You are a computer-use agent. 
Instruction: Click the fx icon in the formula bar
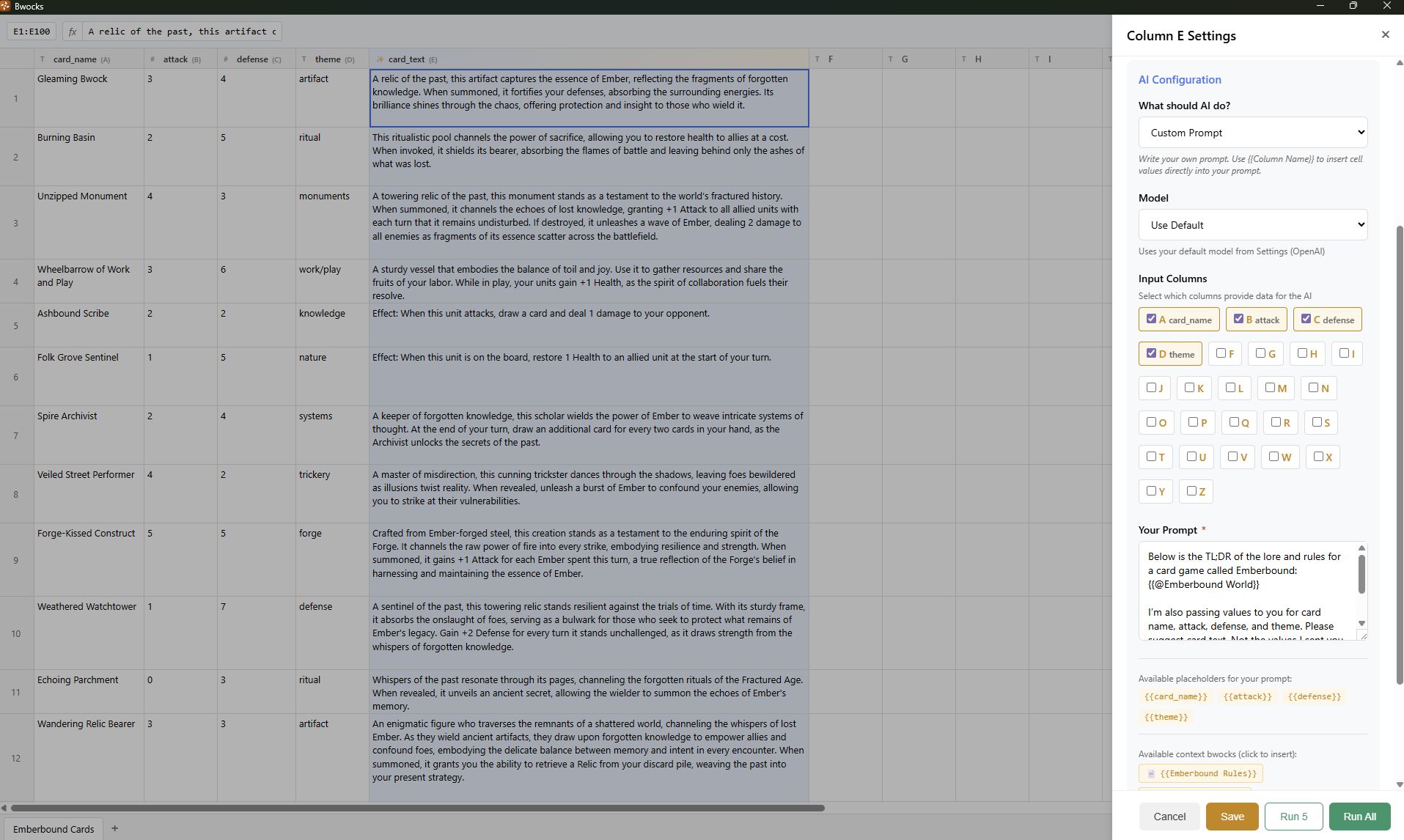72,32
